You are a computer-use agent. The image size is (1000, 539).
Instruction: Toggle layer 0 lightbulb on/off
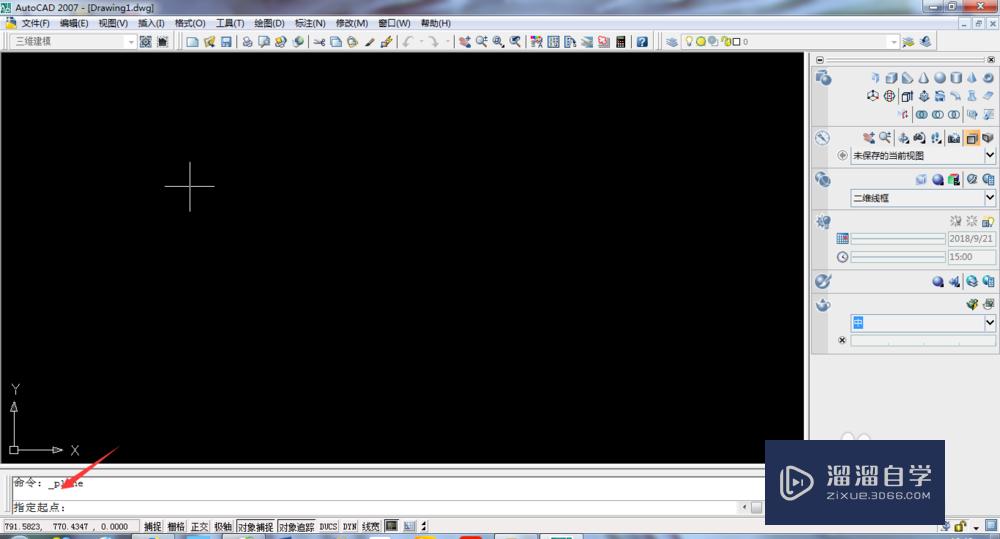689,41
